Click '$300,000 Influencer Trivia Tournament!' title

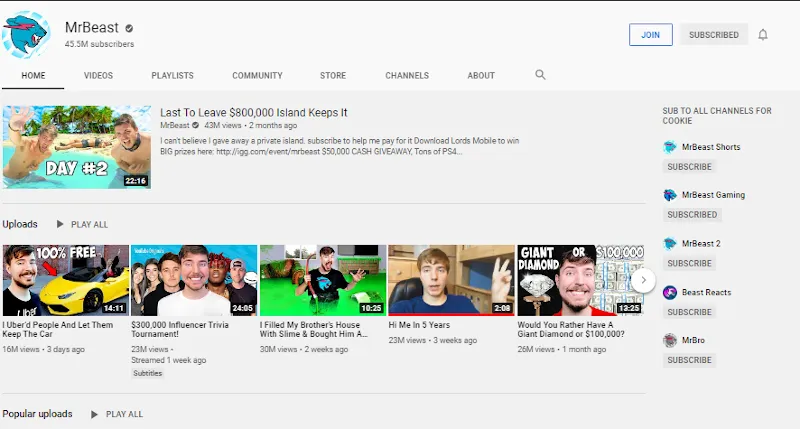coord(180,330)
